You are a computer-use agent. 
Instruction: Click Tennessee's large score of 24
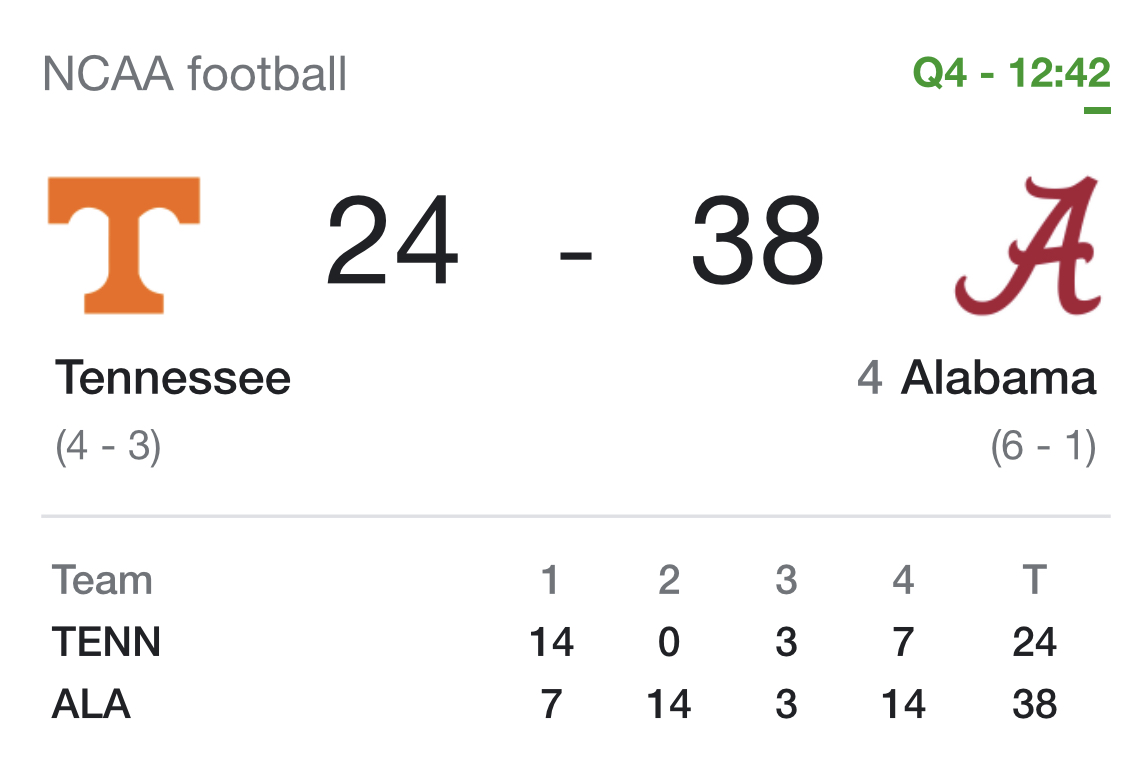click(x=392, y=243)
